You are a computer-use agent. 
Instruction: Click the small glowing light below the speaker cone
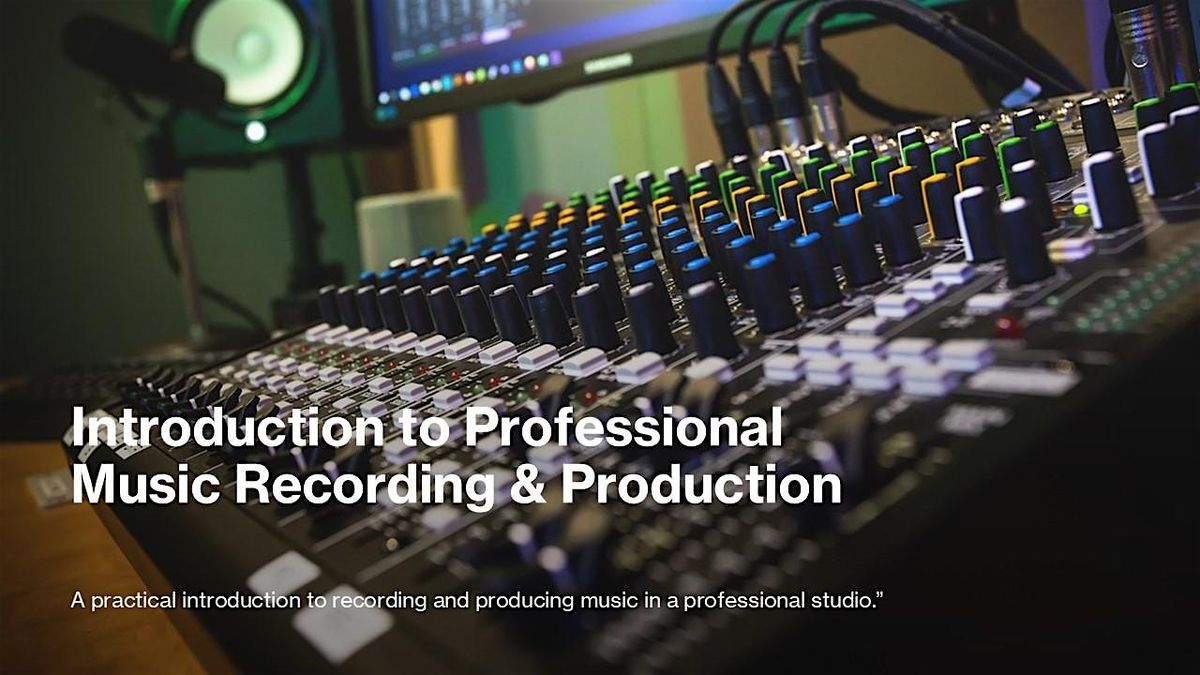coord(256,131)
